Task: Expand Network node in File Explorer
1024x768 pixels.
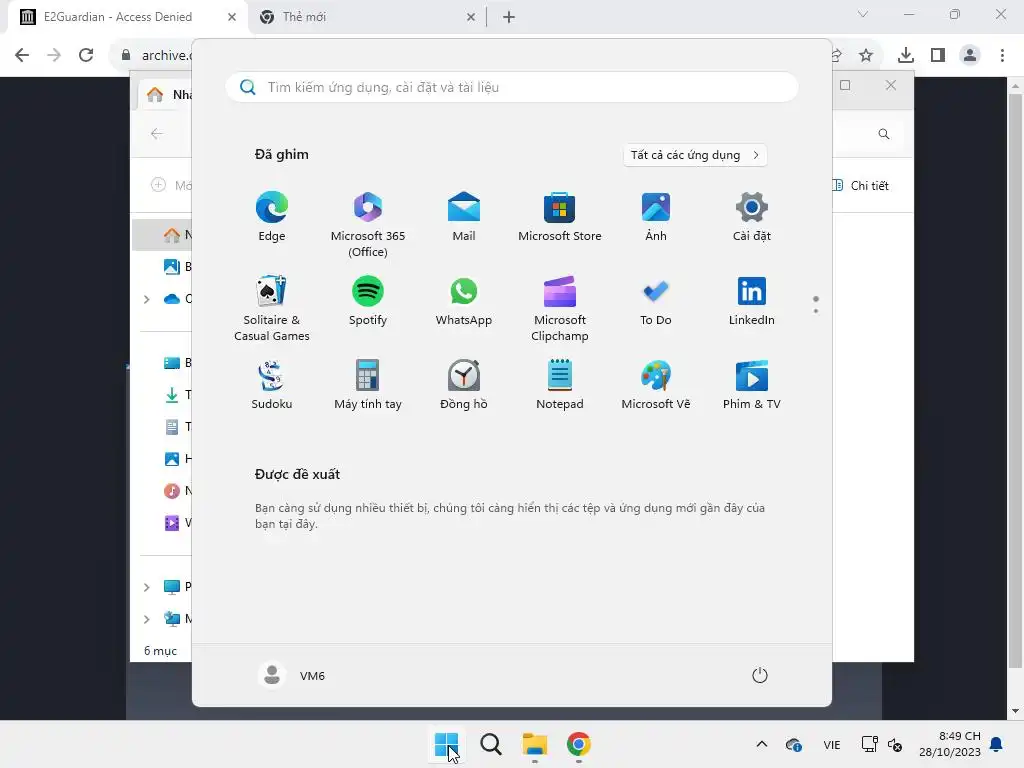Action: point(147,619)
